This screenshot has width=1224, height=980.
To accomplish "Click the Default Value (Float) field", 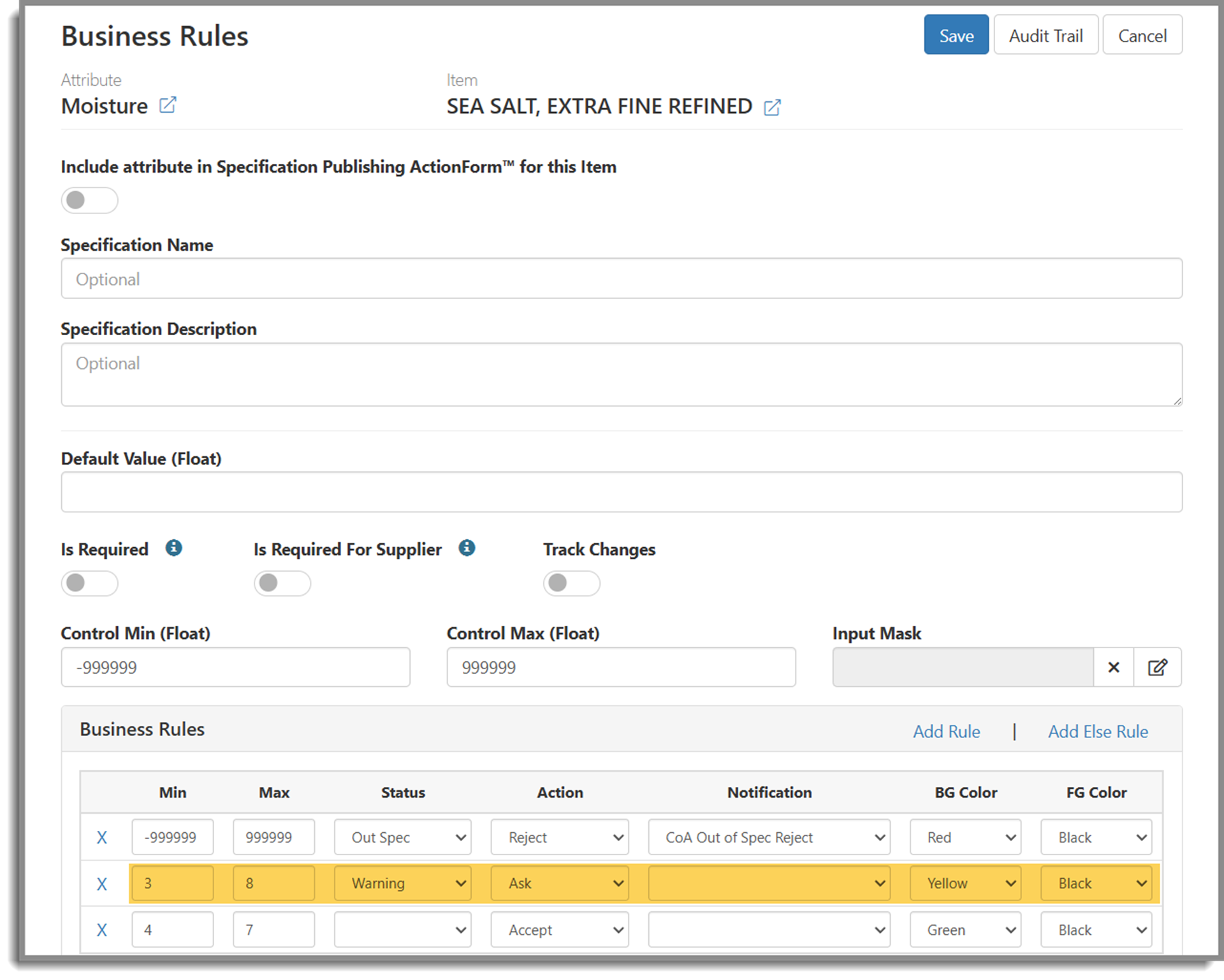I will [x=622, y=492].
